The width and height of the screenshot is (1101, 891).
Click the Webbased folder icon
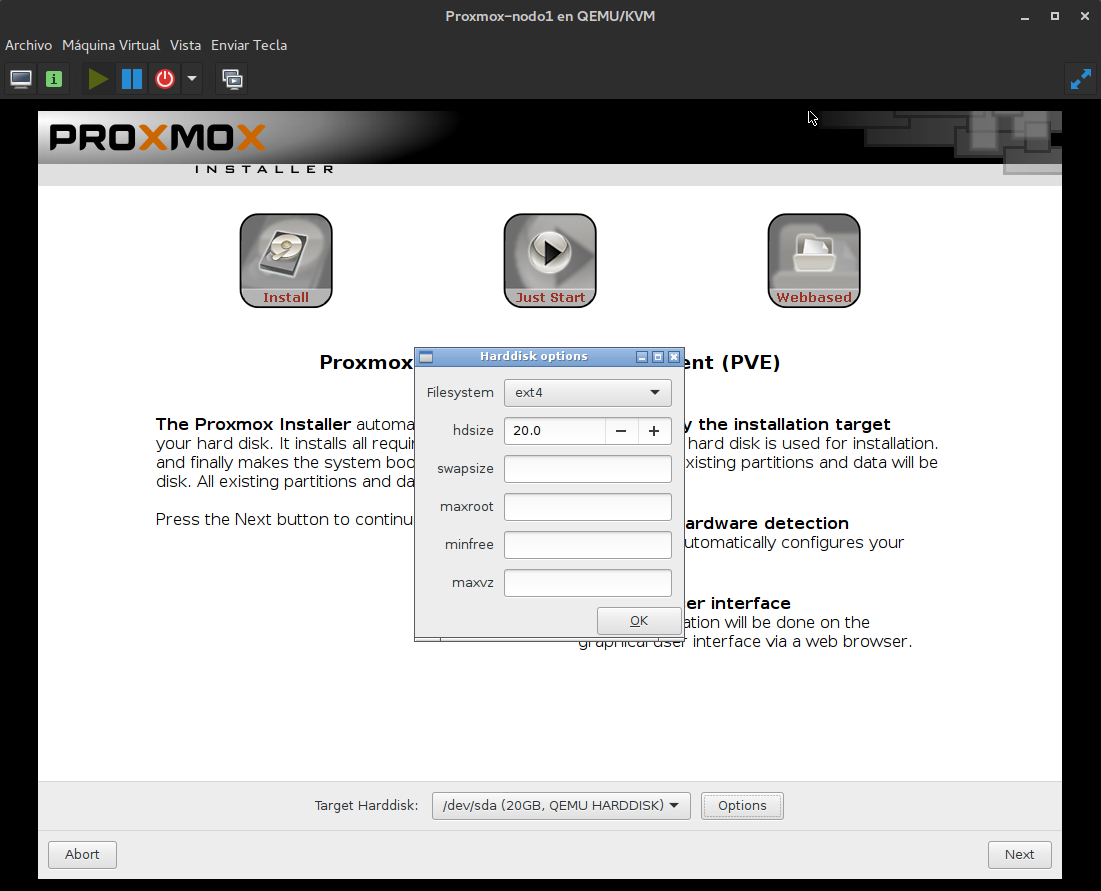pos(814,260)
